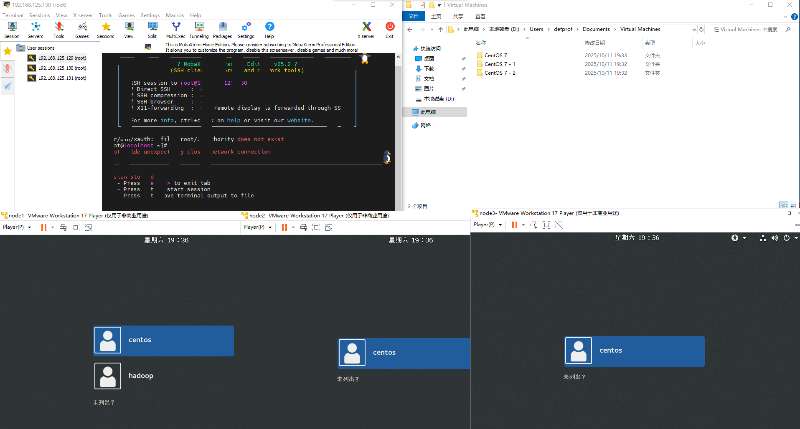Click the Explorer search box

point(752,30)
